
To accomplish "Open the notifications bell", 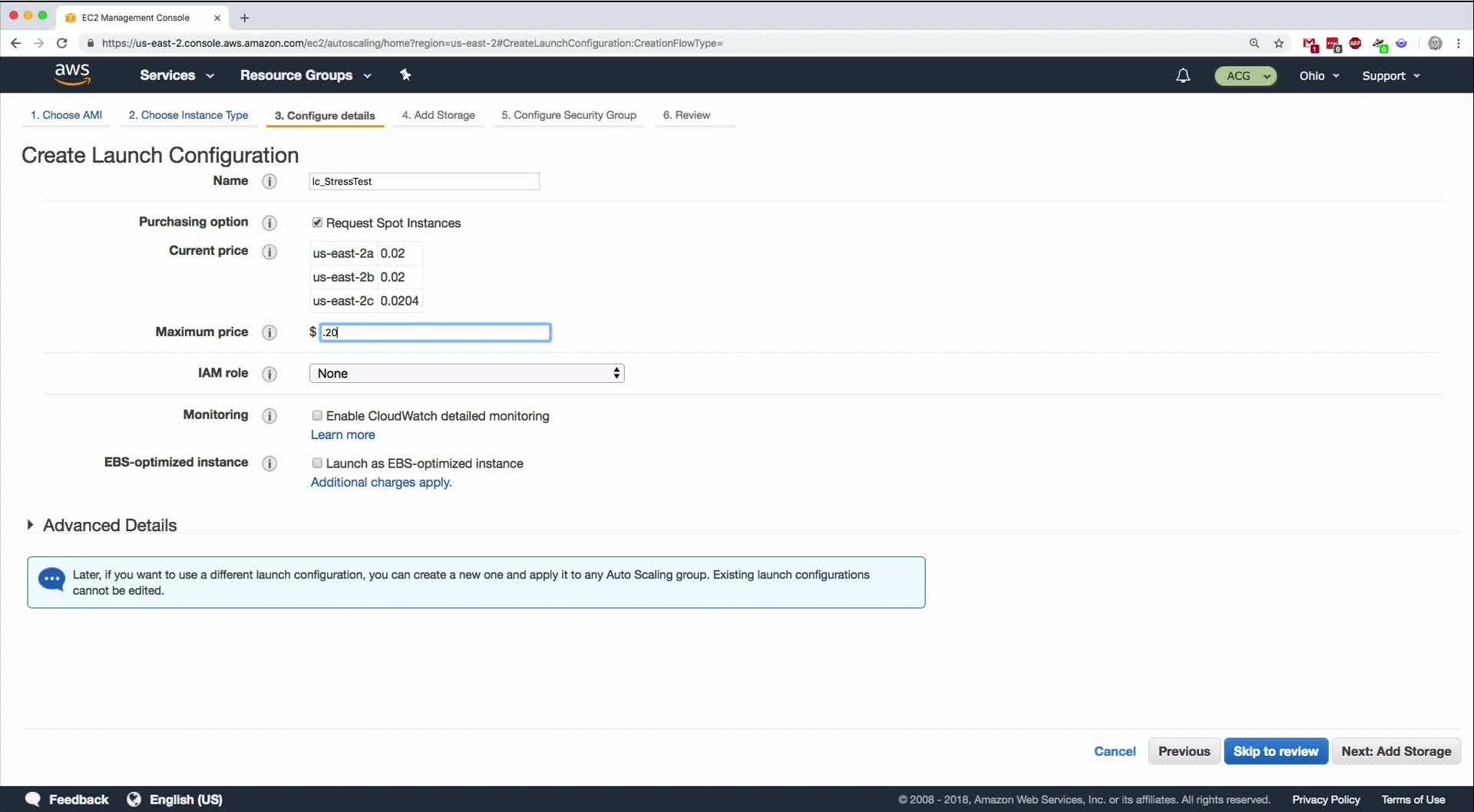I will pos(1183,75).
